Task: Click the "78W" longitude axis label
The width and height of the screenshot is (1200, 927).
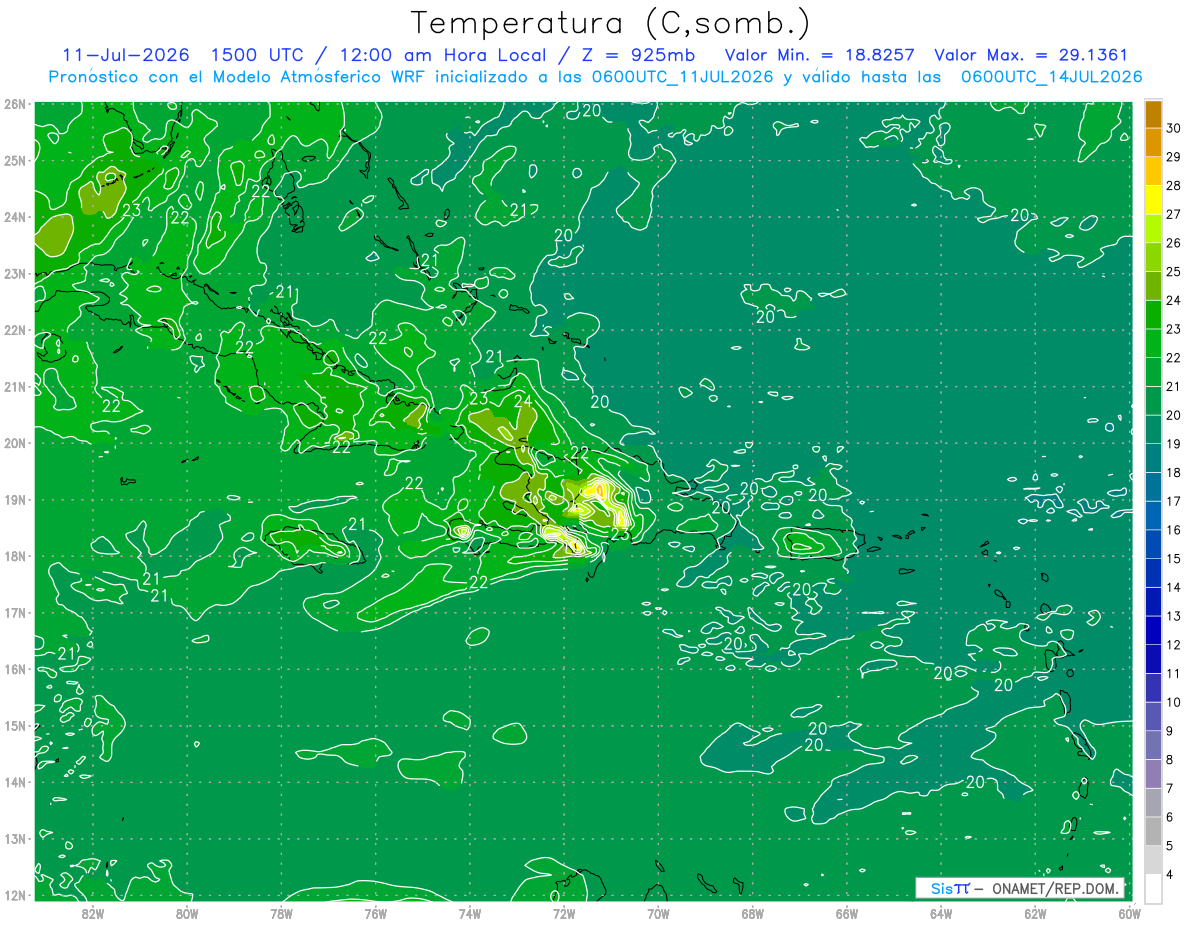Action: click(x=281, y=913)
